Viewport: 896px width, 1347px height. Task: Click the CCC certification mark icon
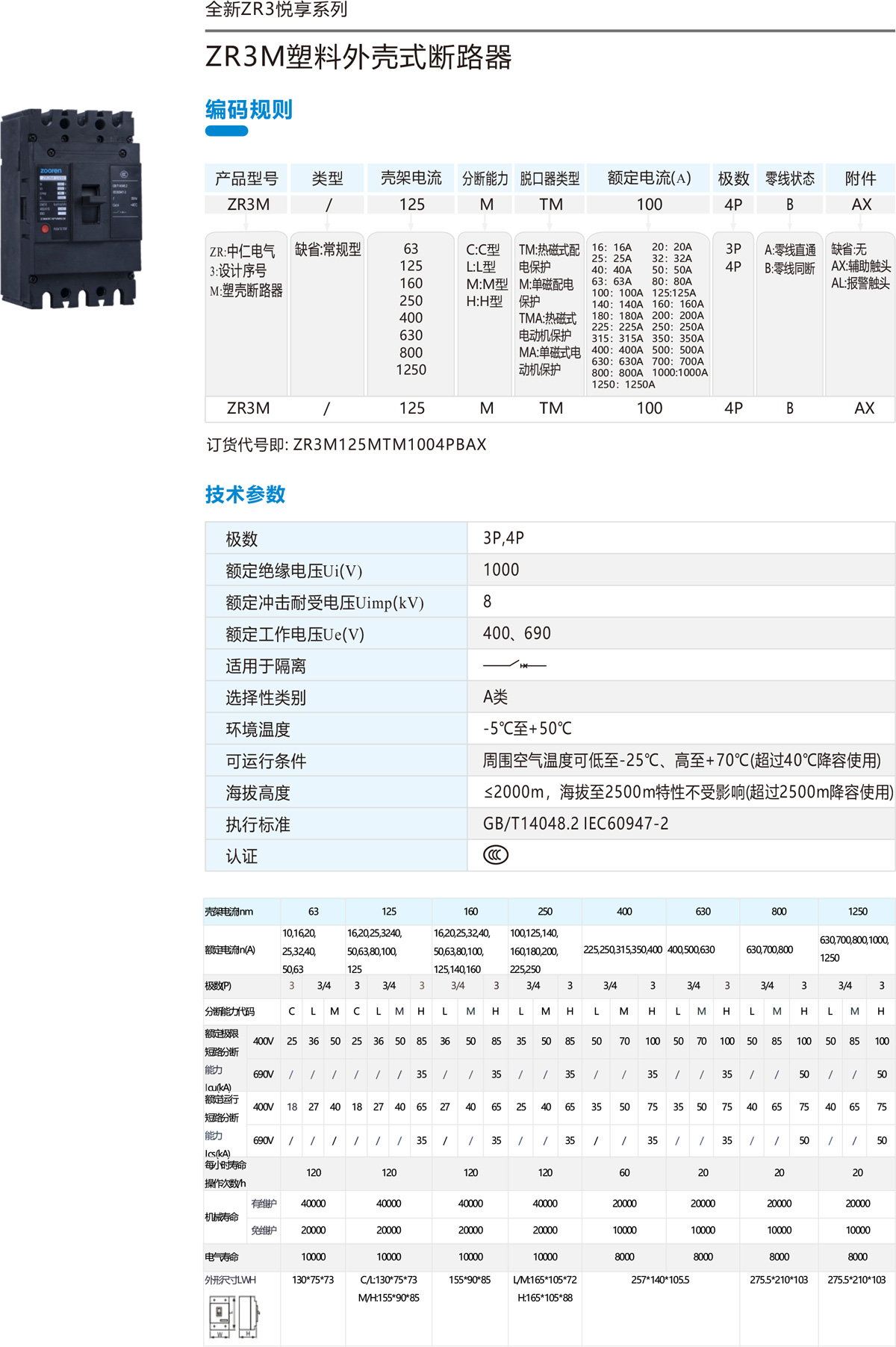pos(496,855)
